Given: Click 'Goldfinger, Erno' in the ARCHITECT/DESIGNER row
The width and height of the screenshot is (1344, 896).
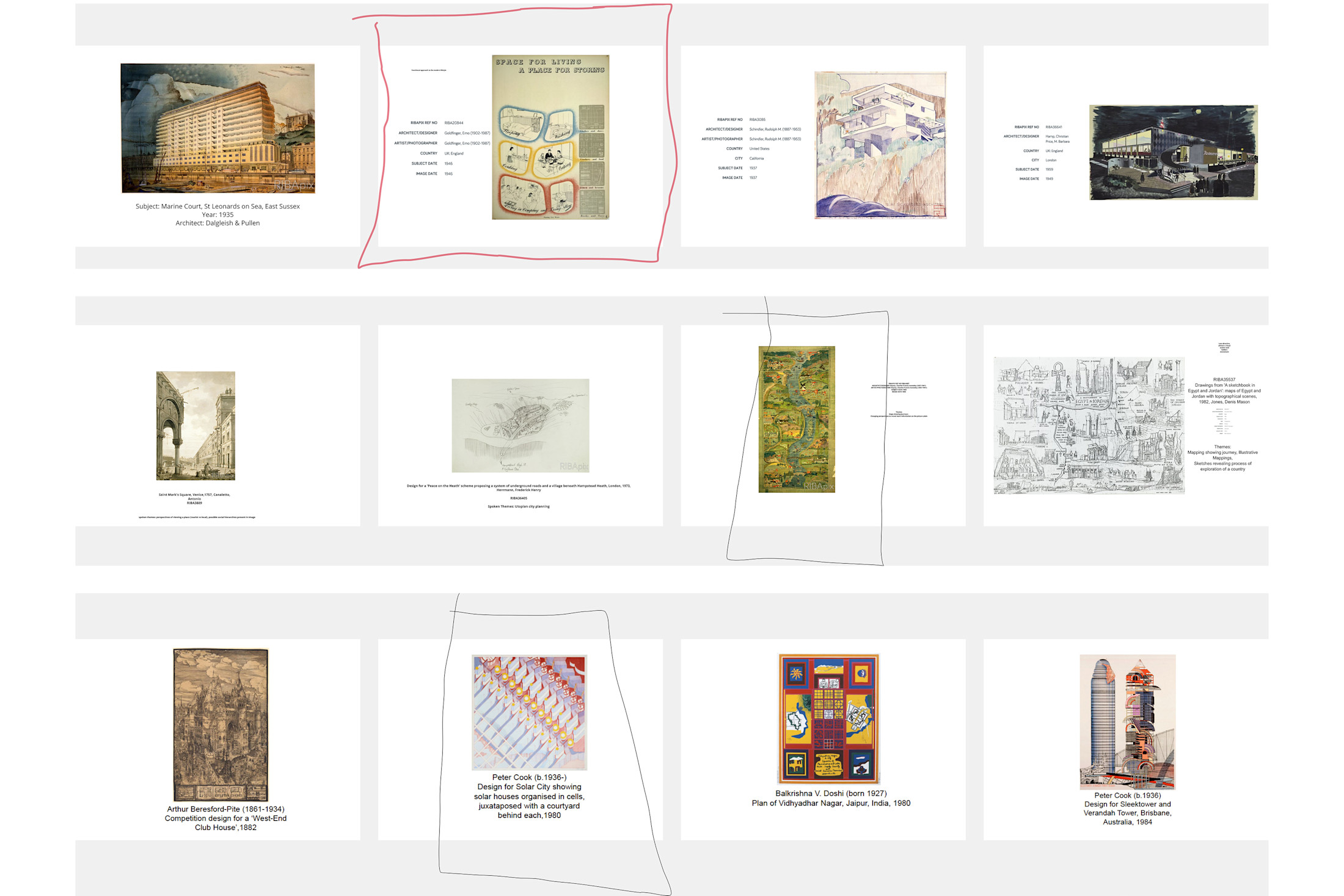Looking at the screenshot, I should (x=467, y=133).
